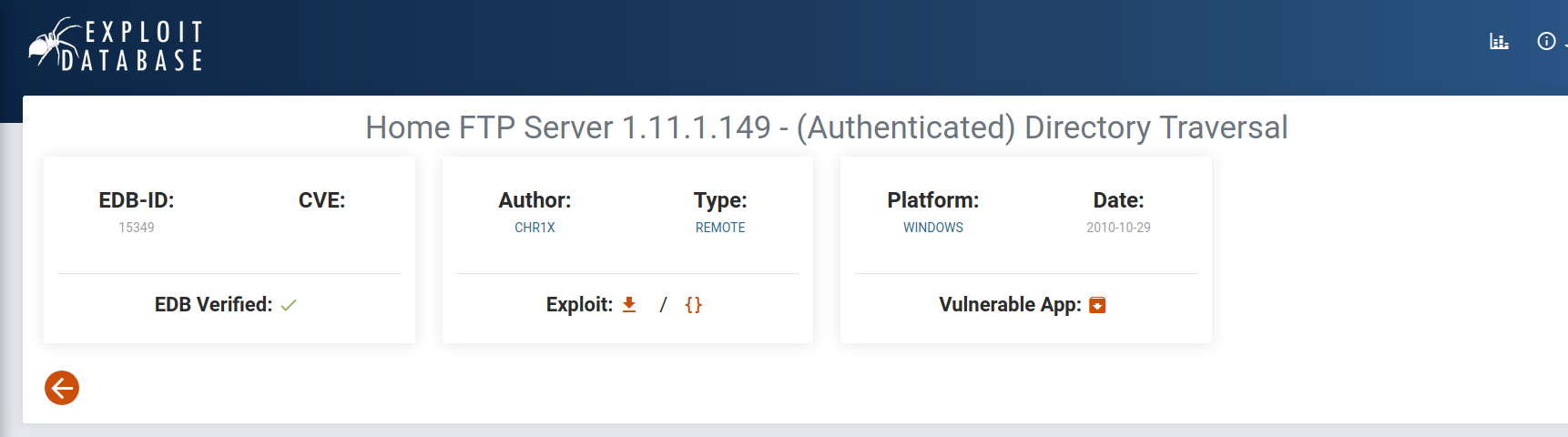Screen dimensions: 1568x437
Task: Click the Vulnerable App label
Action: coord(1010,305)
